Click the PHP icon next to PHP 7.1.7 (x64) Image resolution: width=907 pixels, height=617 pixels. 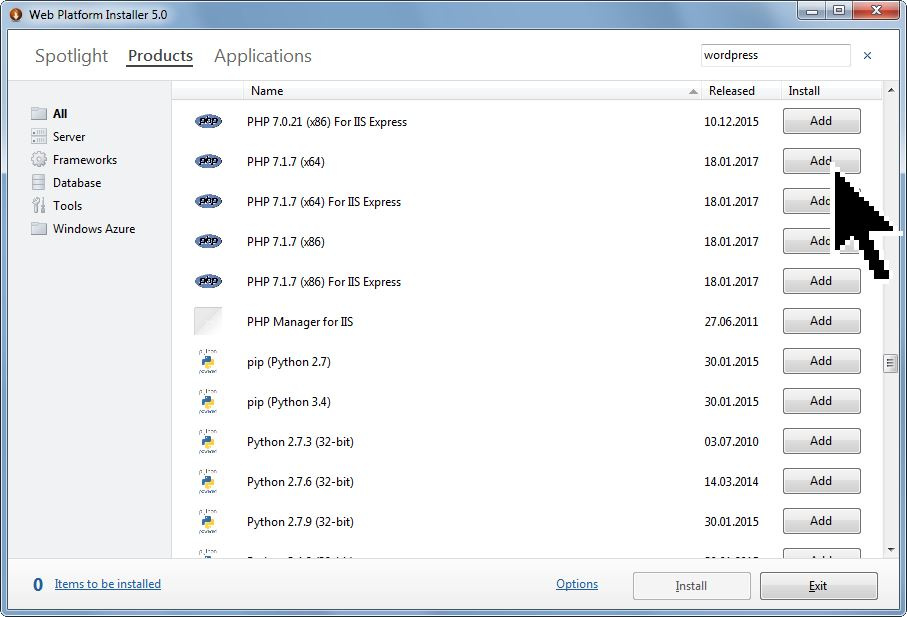(208, 161)
